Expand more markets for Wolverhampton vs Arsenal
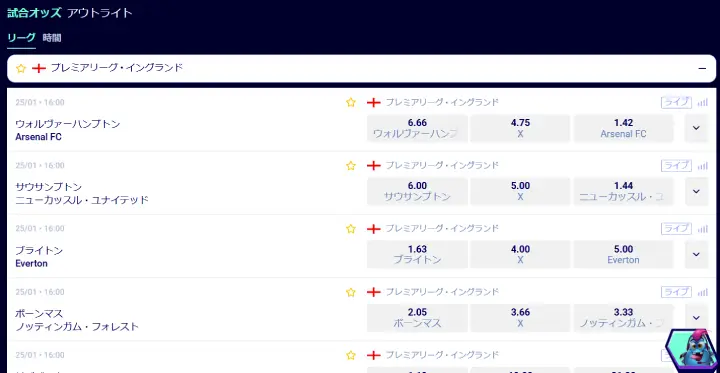 697,128
